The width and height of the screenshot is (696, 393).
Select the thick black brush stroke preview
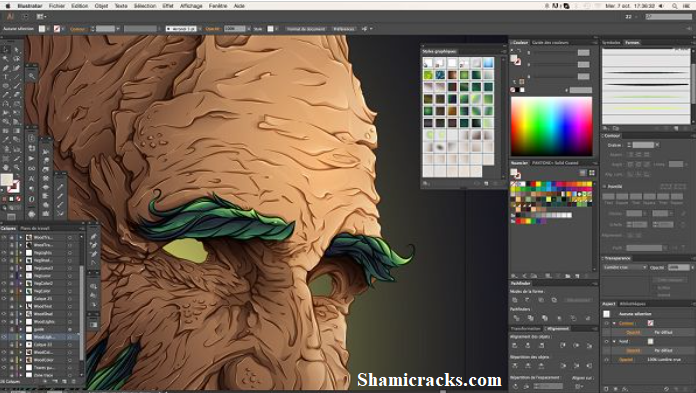click(646, 84)
